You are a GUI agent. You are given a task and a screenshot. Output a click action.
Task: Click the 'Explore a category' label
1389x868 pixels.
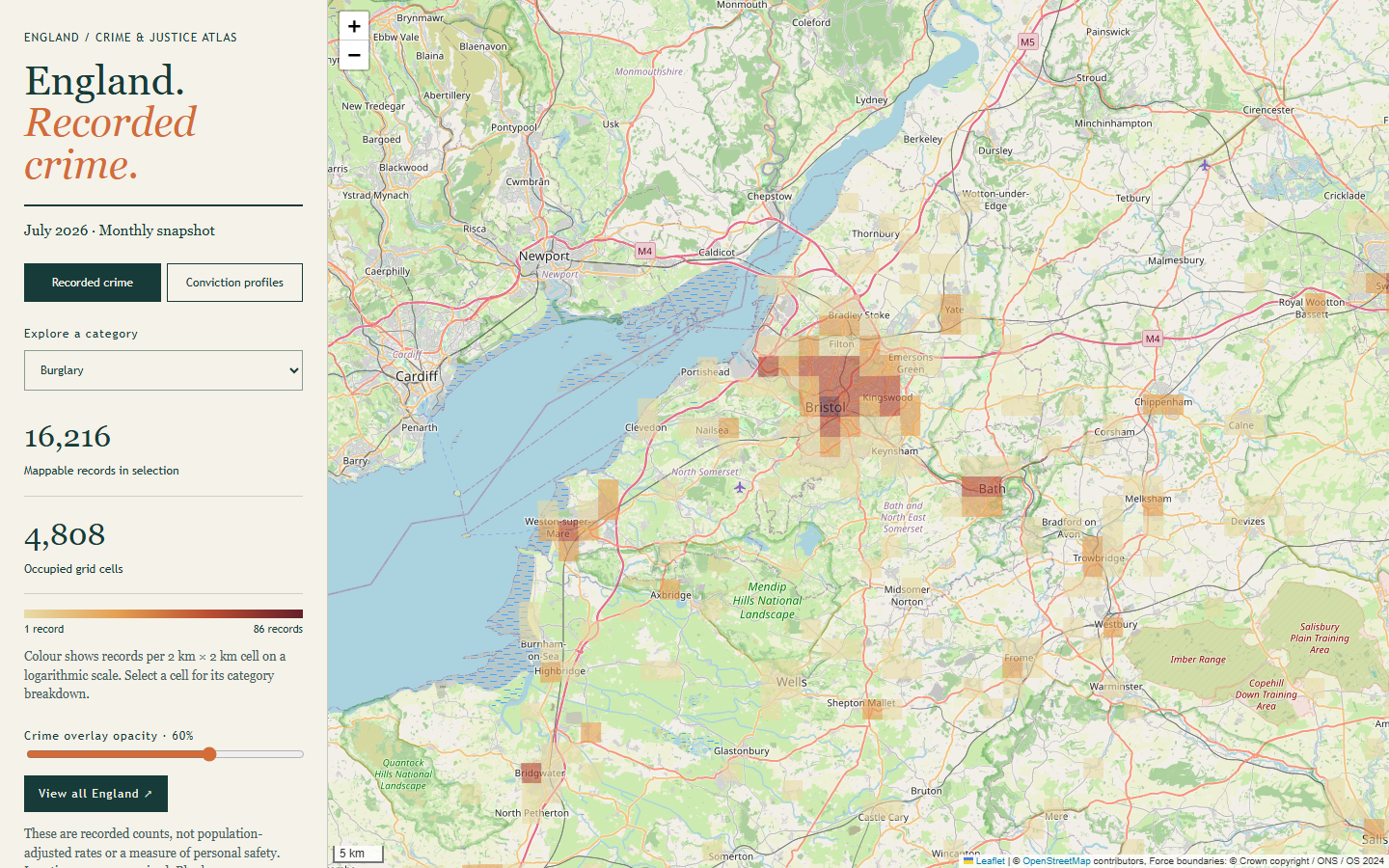point(81,334)
